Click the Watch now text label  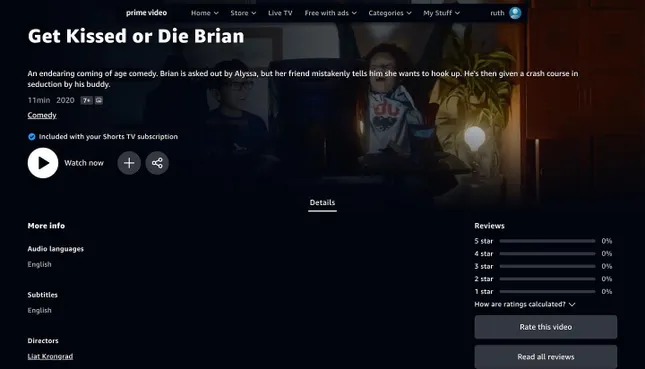tap(84, 163)
